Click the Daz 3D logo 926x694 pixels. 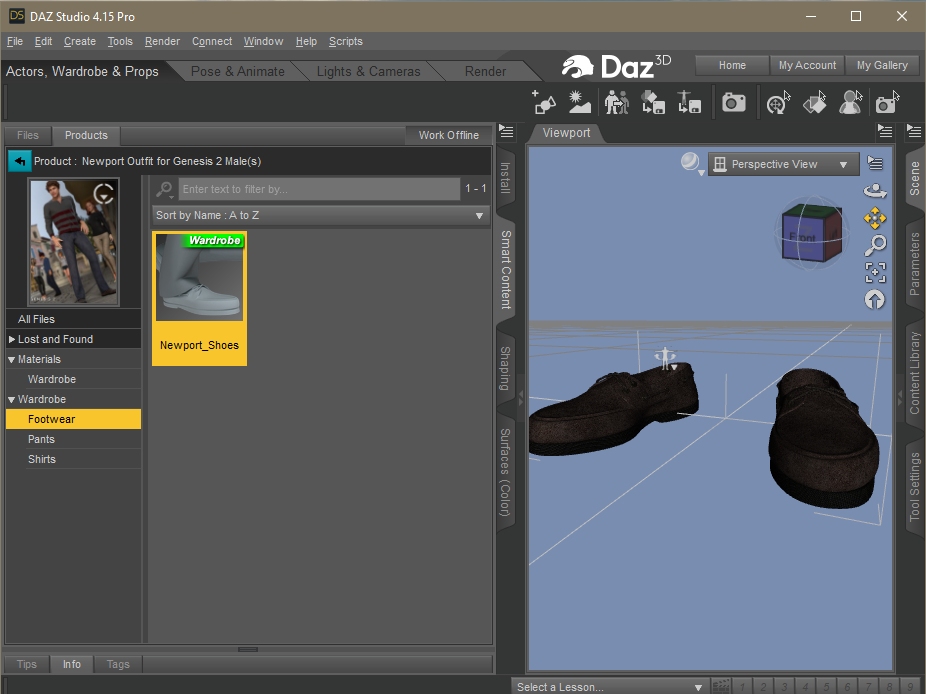tap(616, 66)
